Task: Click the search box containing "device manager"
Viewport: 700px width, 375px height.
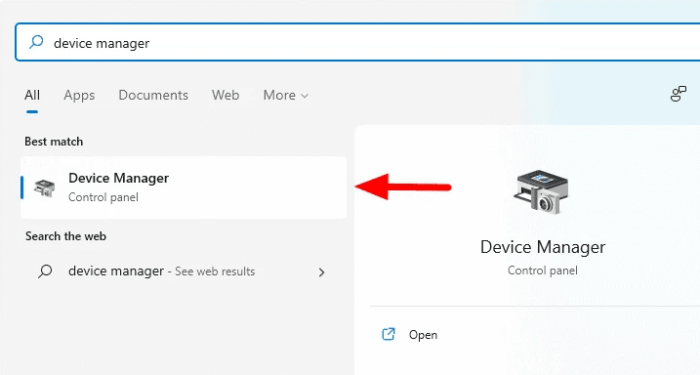Action: point(357,42)
